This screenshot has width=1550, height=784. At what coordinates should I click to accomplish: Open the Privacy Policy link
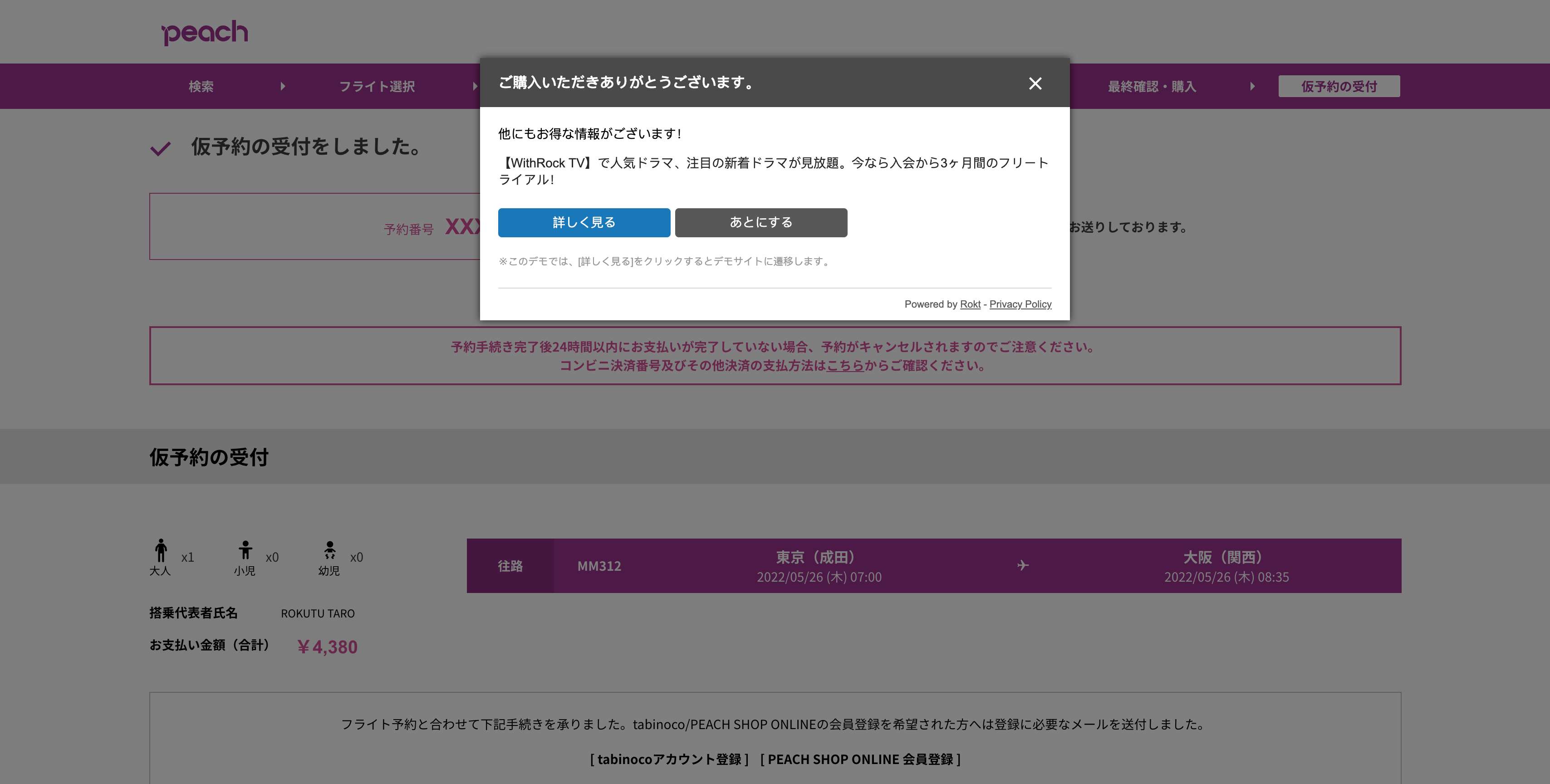point(1020,304)
